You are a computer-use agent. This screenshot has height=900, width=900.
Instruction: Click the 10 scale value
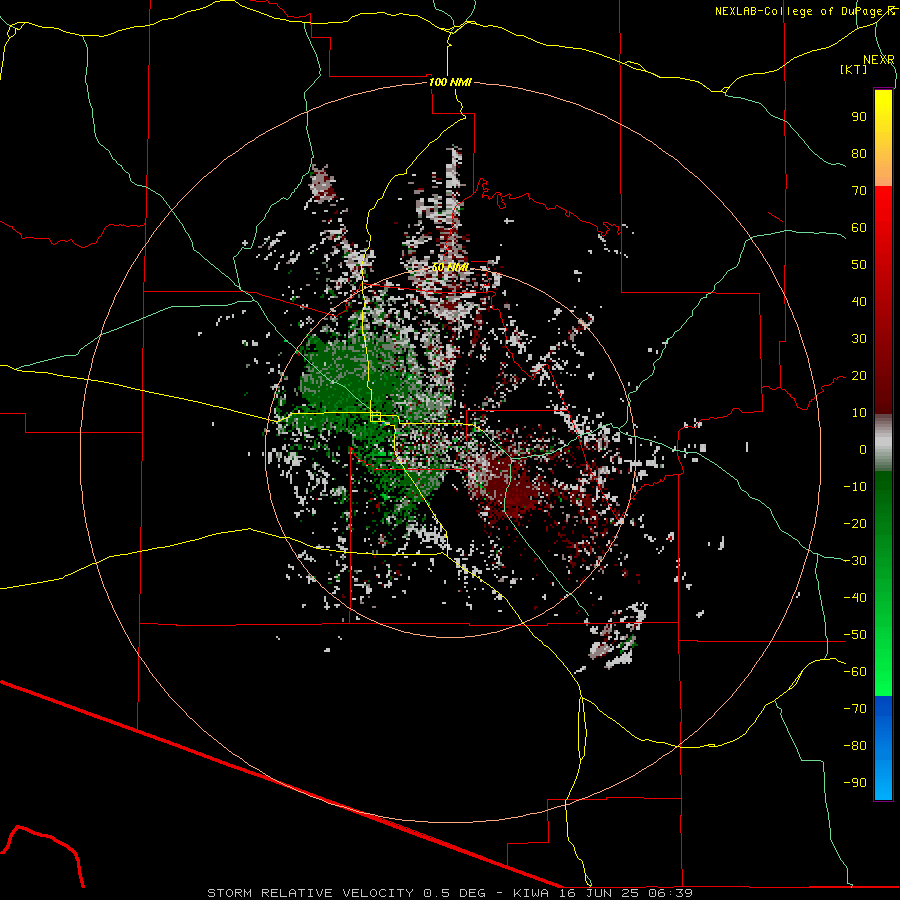pyautogui.click(x=859, y=413)
